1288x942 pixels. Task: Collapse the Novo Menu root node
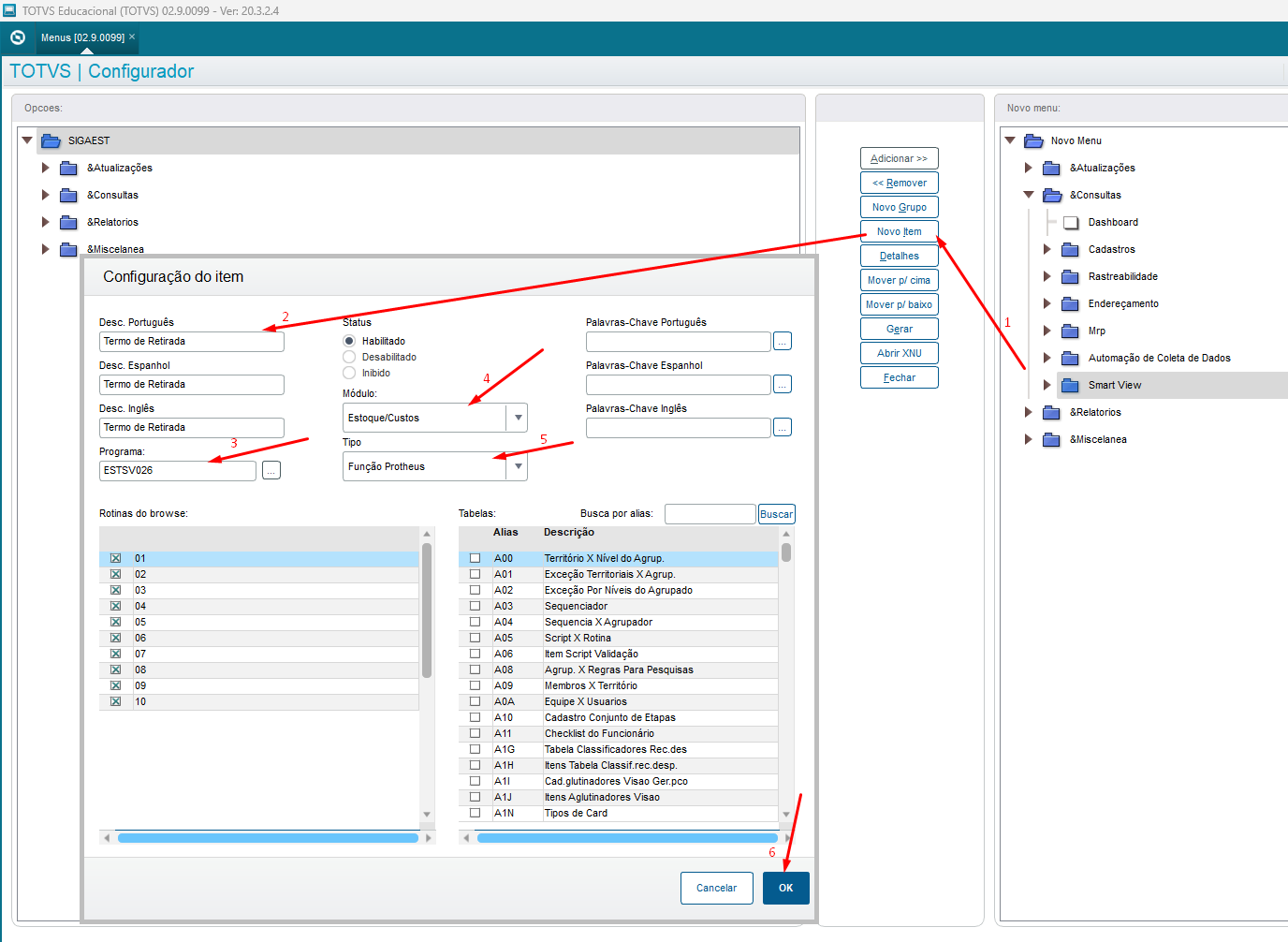point(1010,140)
